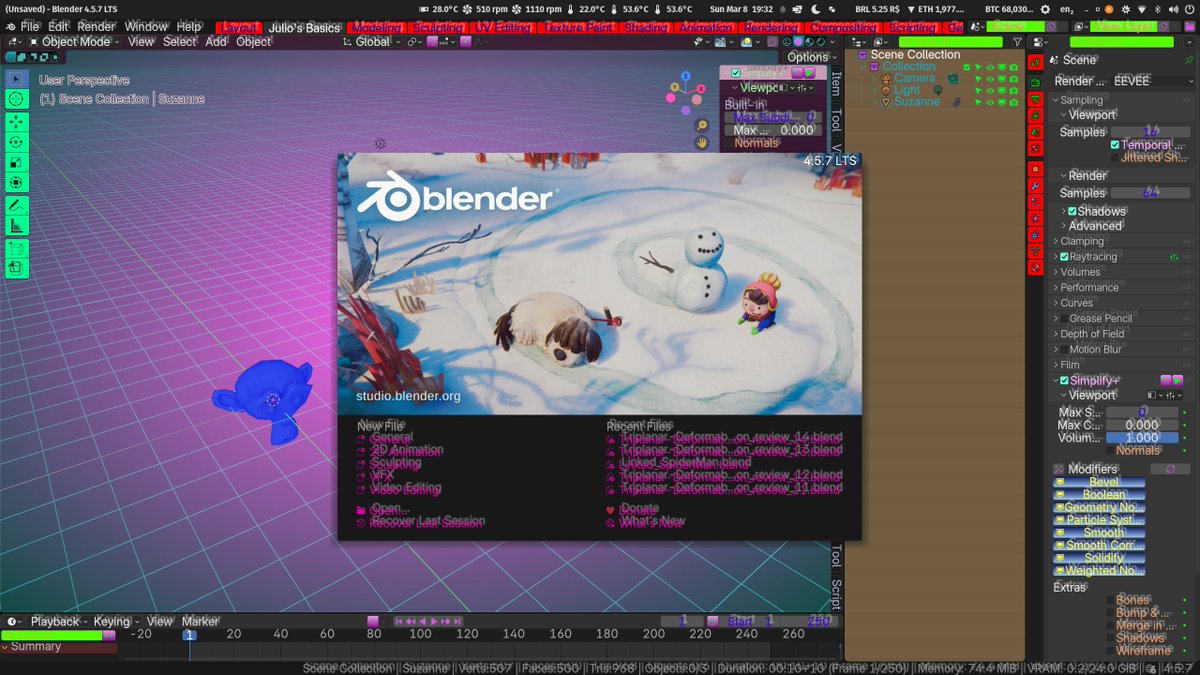Open the Particles properties tab
1200x675 pixels.
click(x=1035, y=202)
